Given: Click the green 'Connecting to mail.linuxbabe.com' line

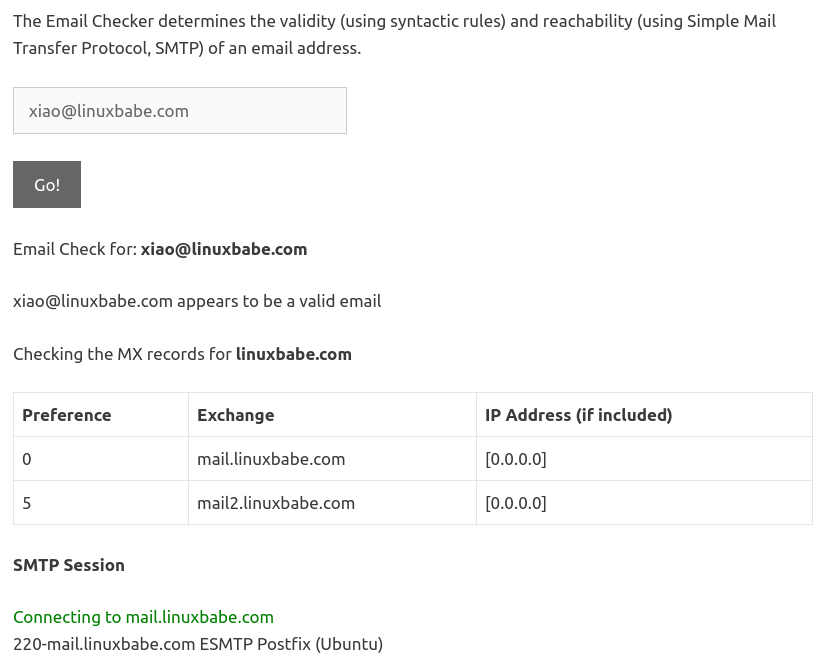Looking at the screenshot, I should tap(143, 617).
